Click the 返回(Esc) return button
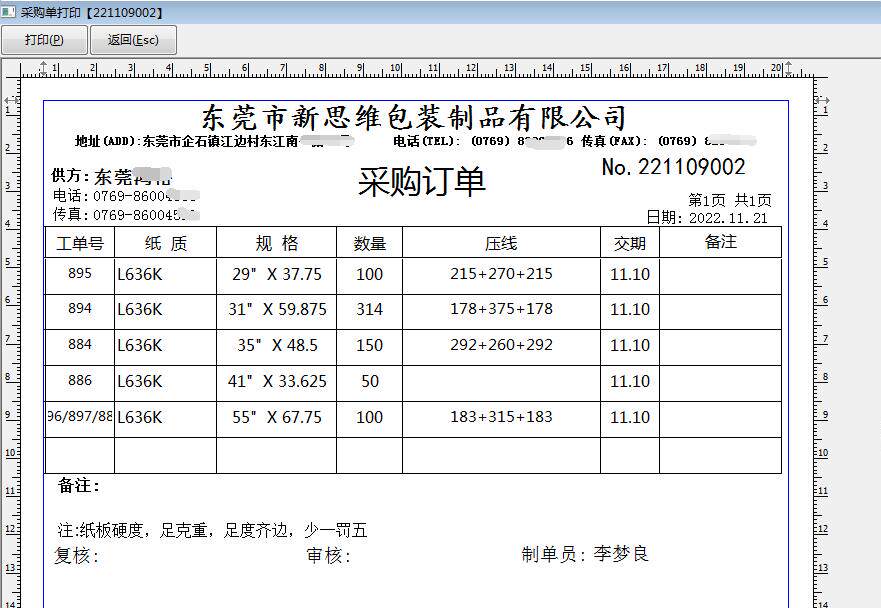881x608 pixels. pyautogui.click(x=133, y=40)
